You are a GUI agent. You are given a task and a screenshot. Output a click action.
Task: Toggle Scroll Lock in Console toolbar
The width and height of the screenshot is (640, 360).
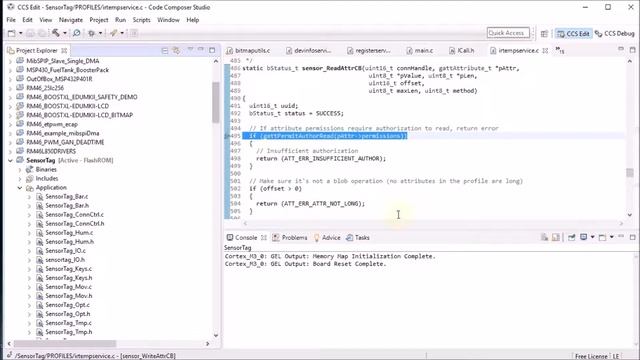point(556,238)
